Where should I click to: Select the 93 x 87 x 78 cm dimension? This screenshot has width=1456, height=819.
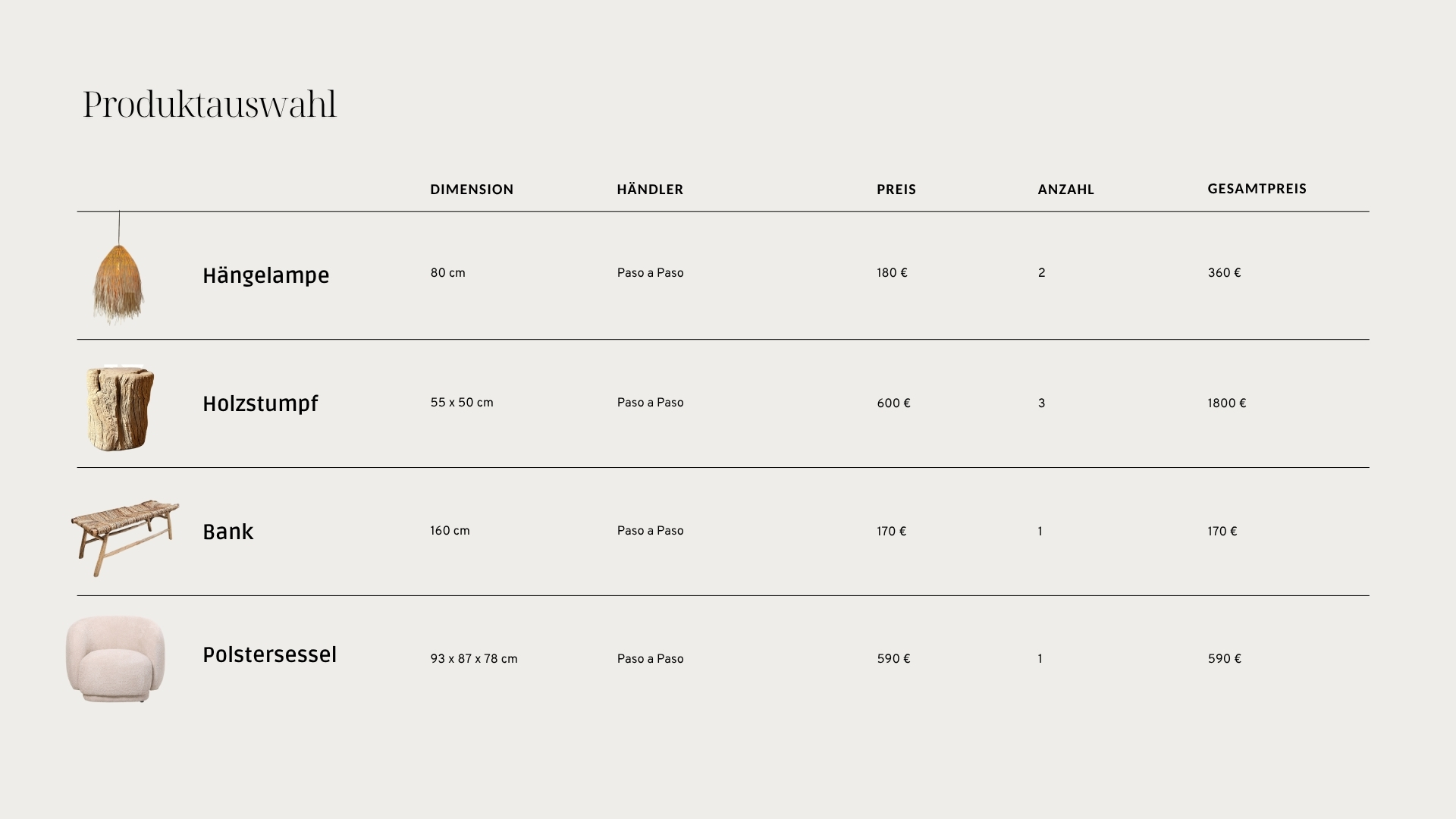pyautogui.click(x=473, y=659)
